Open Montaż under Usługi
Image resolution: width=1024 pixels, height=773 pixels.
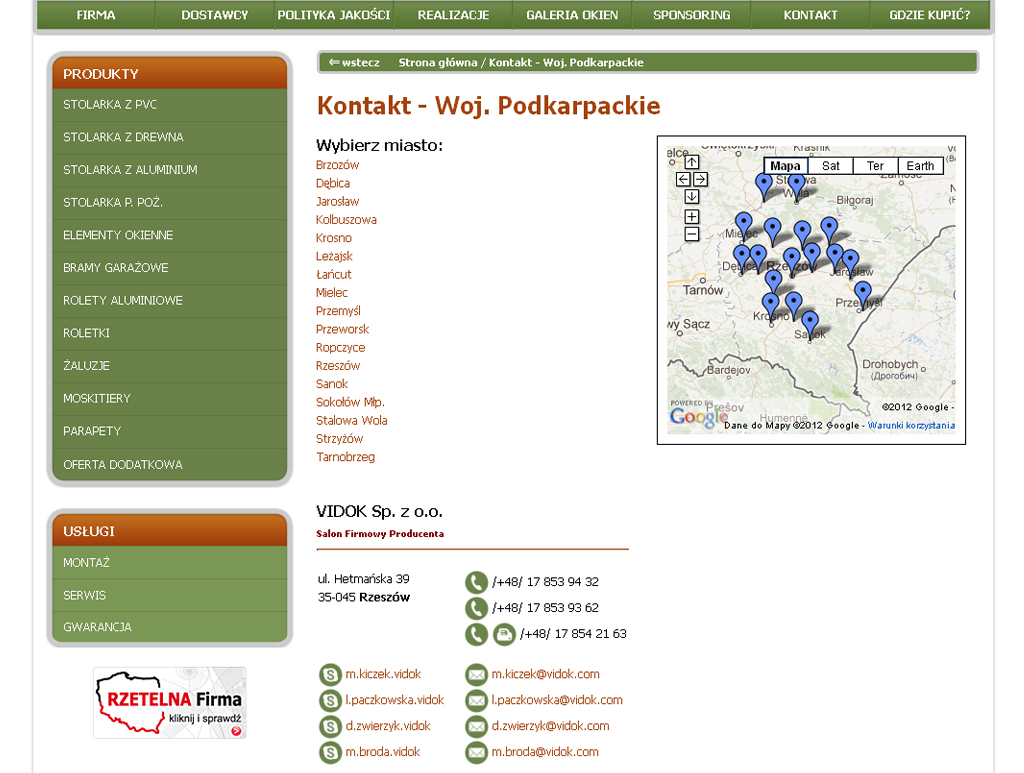(87, 563)
